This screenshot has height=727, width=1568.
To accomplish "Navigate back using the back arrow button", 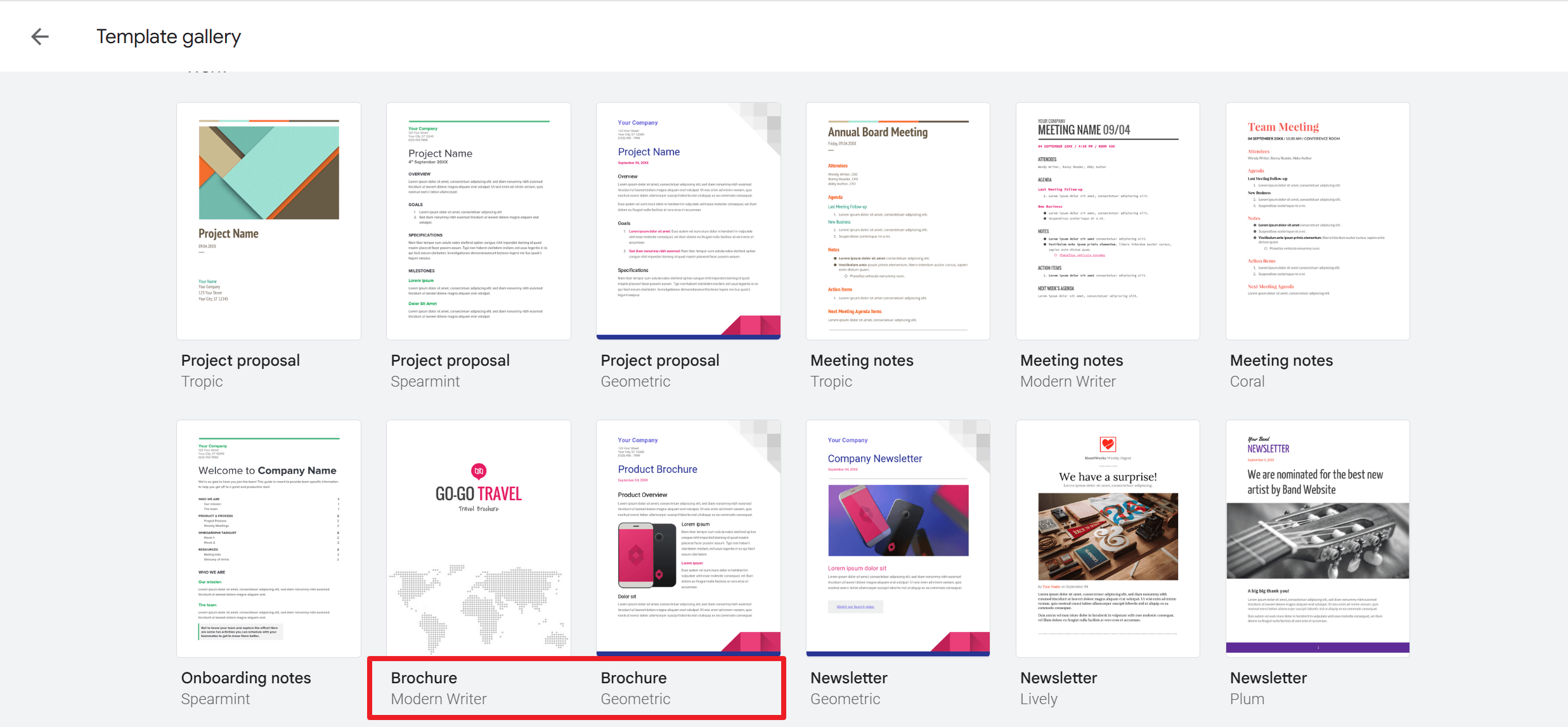I will [40, 36].
